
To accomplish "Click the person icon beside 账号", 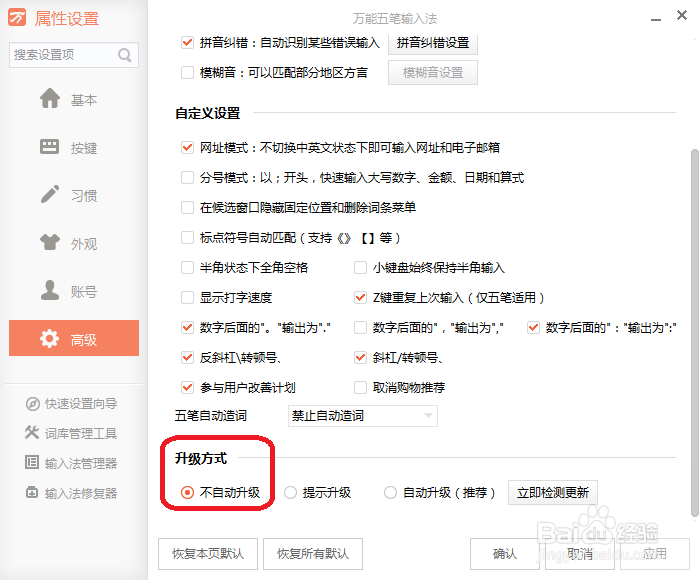I will tap(50, 290).
